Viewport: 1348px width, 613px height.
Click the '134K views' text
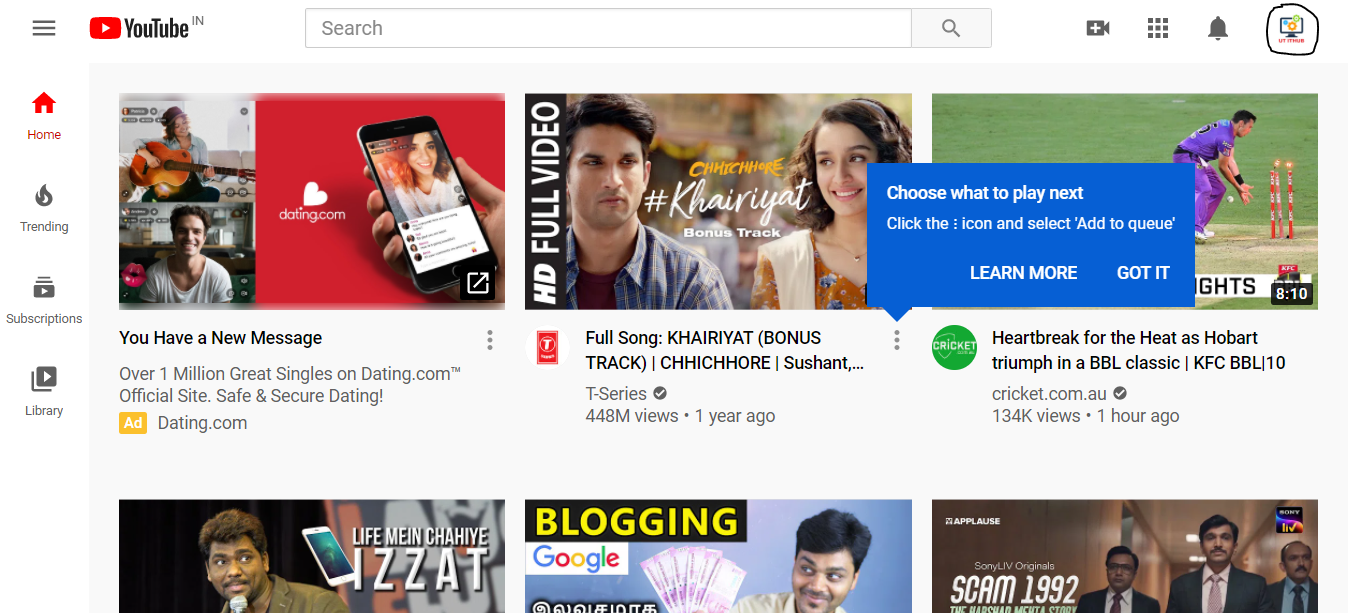pos(1036,416)
